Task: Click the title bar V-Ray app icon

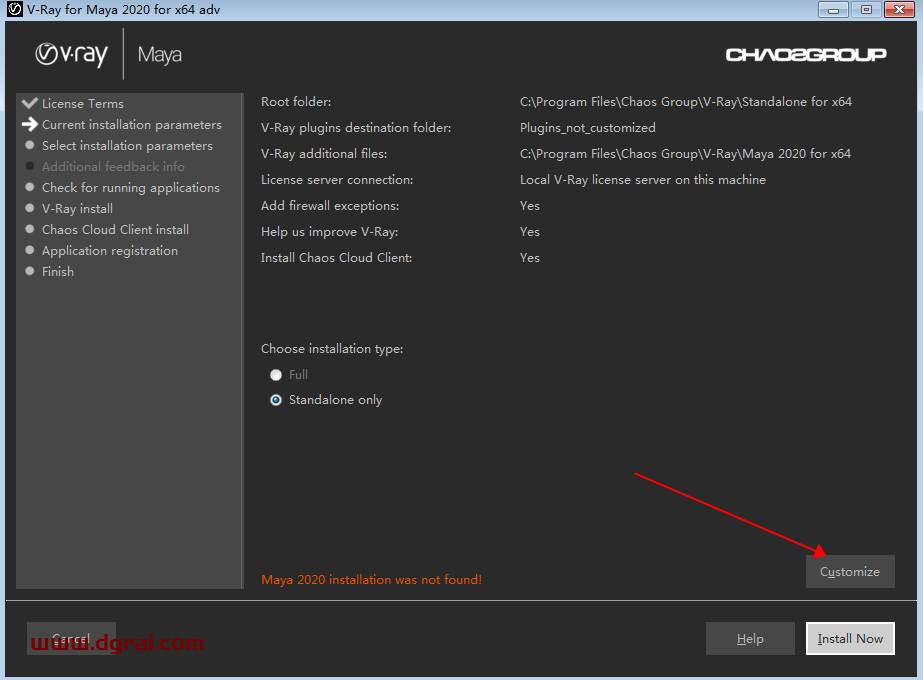Action: pos(15,10)
